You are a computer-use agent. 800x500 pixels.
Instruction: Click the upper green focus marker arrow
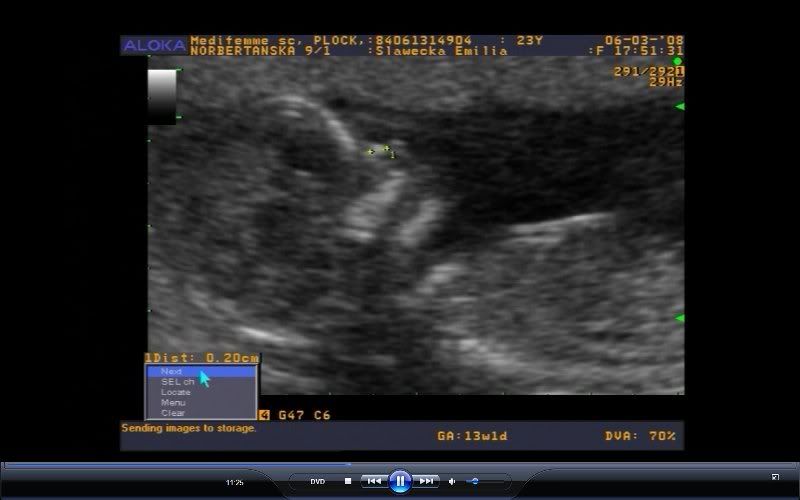[679, 107]
